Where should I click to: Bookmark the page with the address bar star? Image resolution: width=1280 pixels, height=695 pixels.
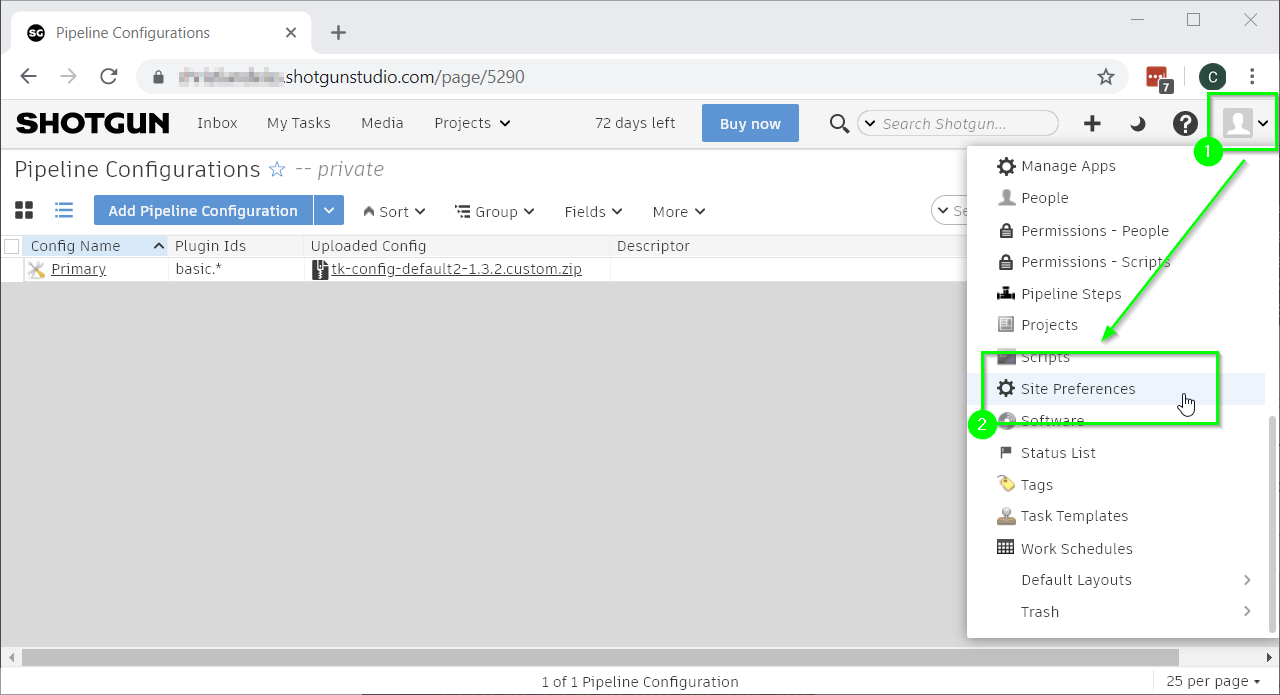1106,76
